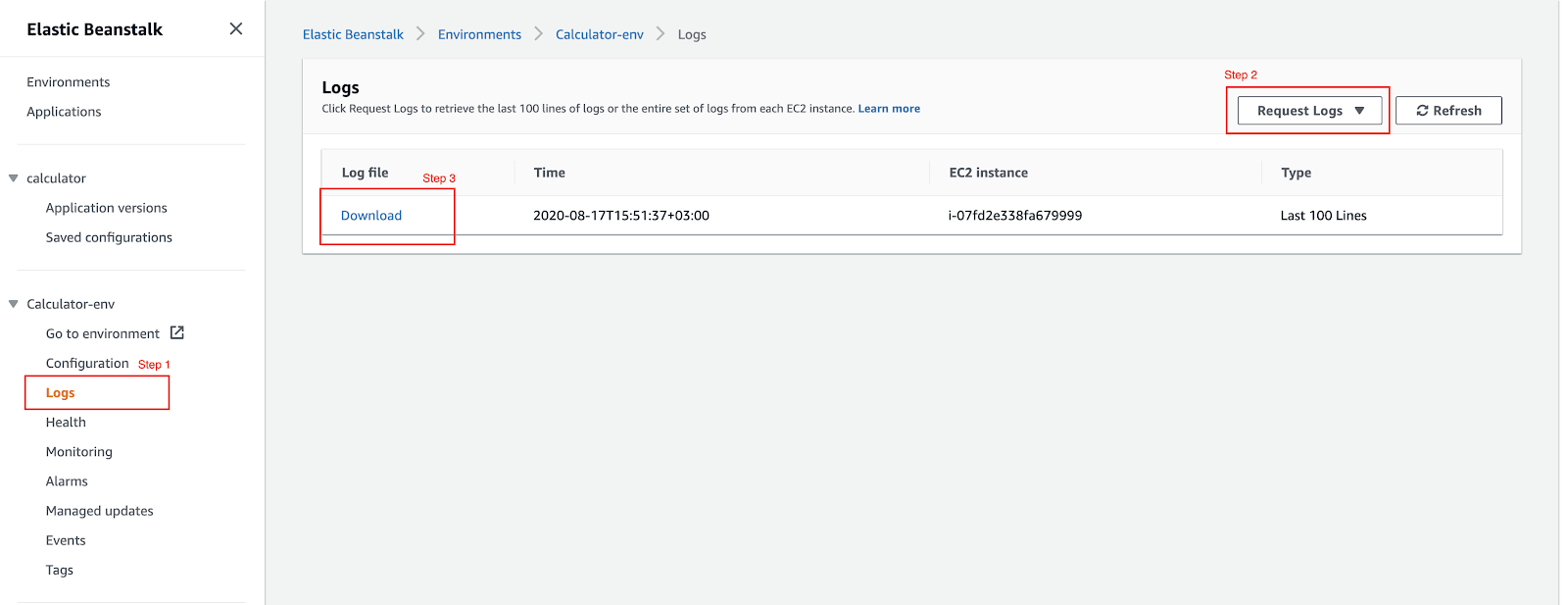This screenshot has height=605, width=1568.
Task: Open Managed updates page
Action: coord(100,511)
